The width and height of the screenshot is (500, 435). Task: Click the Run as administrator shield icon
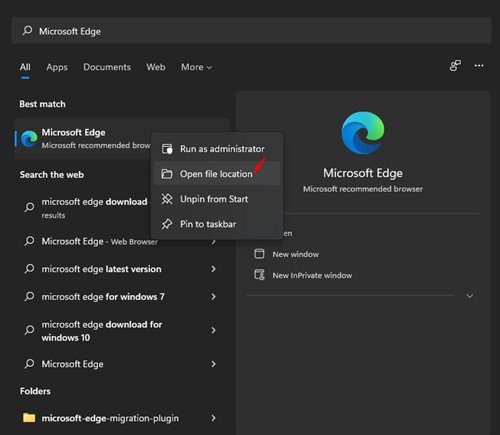167,149
